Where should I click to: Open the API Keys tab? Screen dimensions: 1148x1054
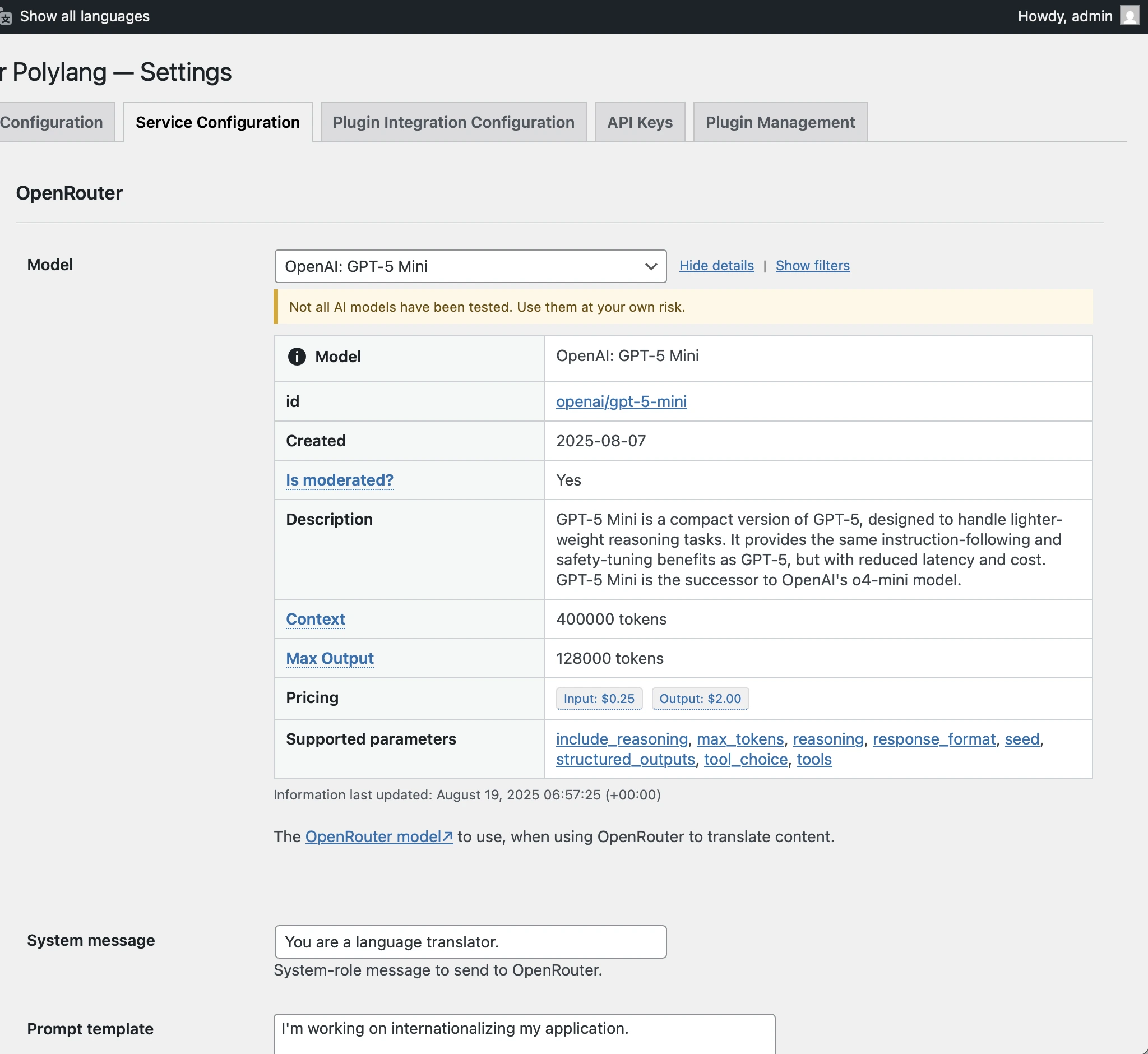(639, 122)
